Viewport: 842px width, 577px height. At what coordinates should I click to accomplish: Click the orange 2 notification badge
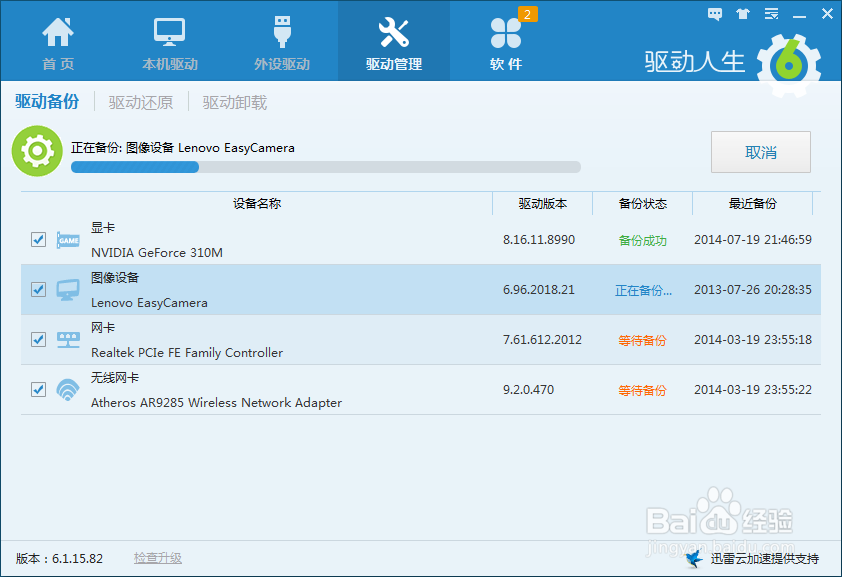pyautogui.click(x=527, y=14)
